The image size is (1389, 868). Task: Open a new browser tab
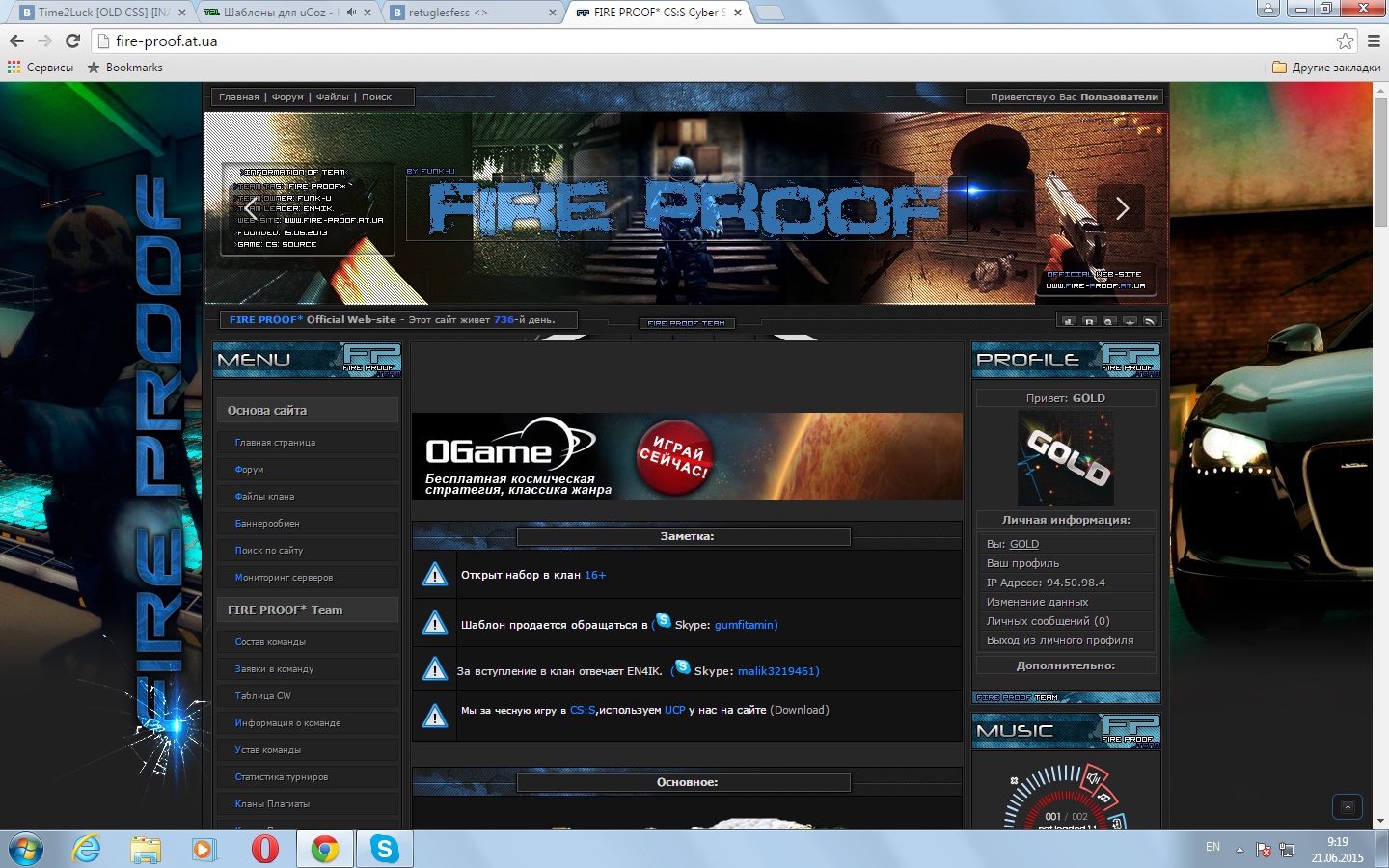tap(769, 13)
